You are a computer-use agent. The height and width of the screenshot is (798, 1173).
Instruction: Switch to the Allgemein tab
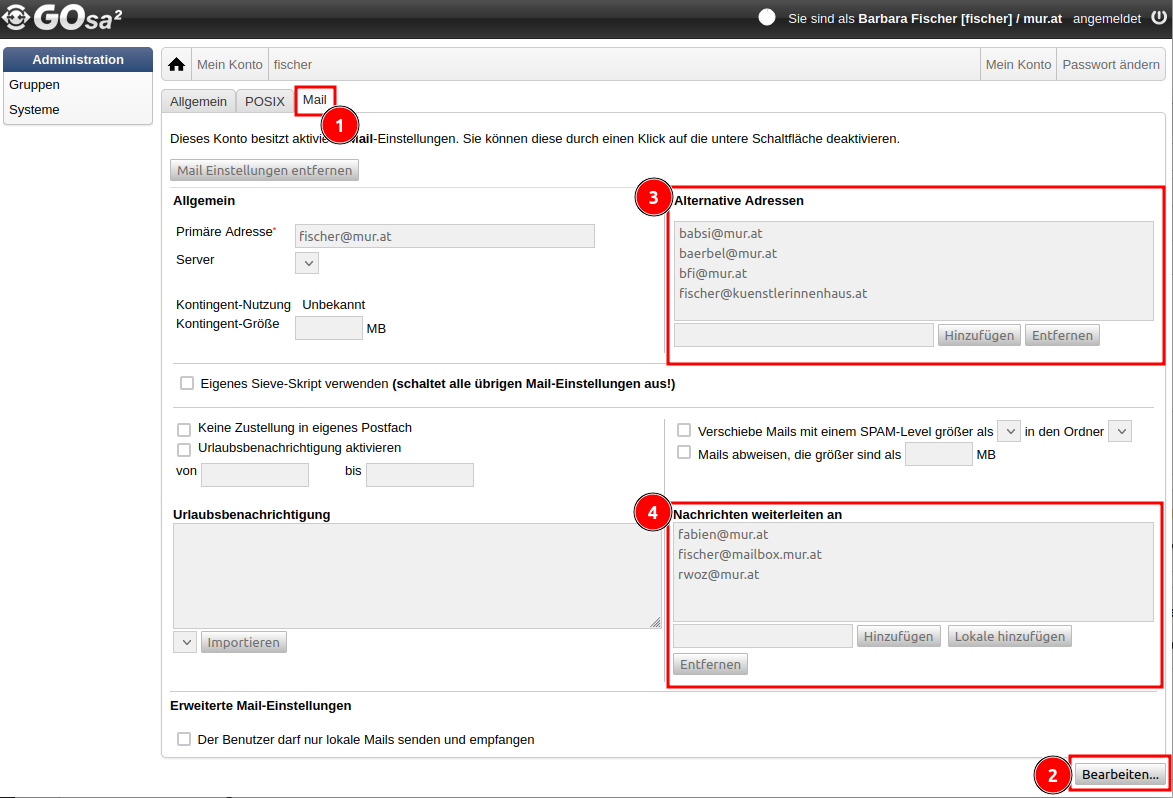point(198,101)
